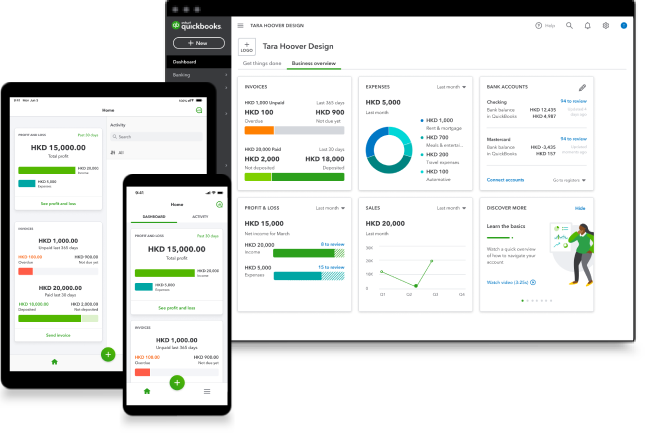The width and height of the screenshot is (645, 434).
Task: Click the expenses donut chart
Action: (389, 150)
